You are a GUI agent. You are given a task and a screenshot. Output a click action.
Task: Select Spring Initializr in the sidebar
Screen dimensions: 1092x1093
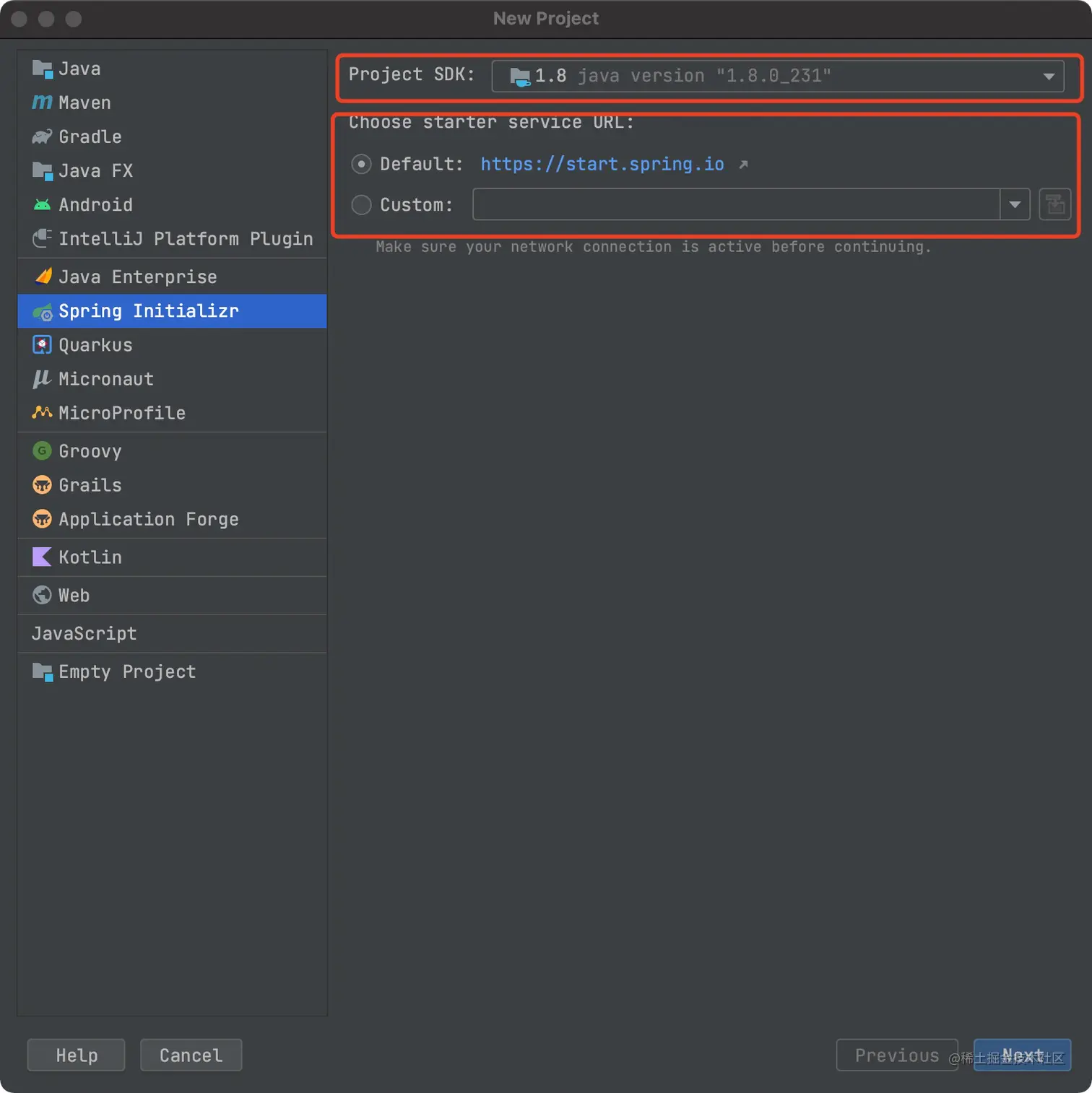148,310
